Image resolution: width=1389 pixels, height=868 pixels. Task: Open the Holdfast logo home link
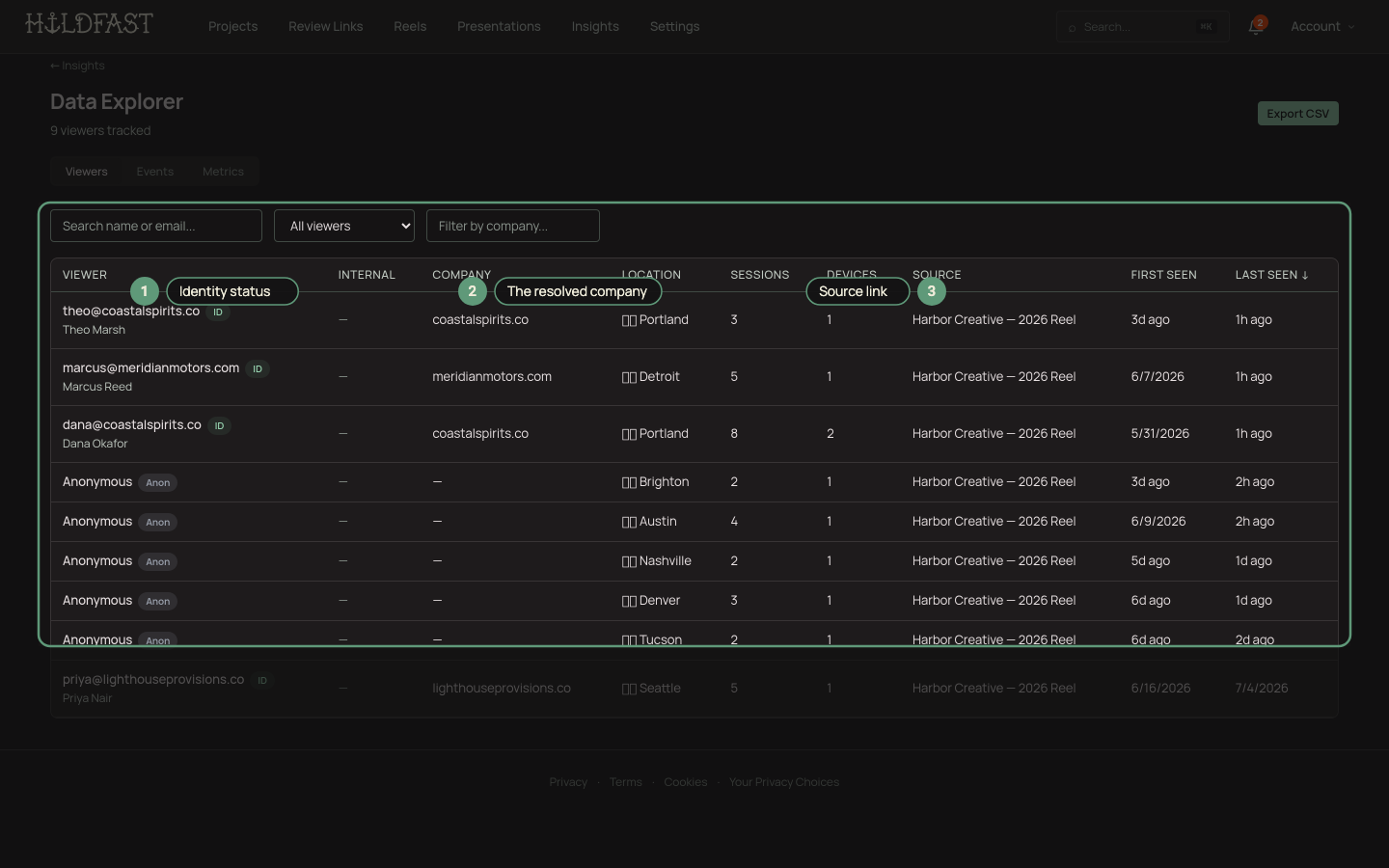(x=89, y=23)
